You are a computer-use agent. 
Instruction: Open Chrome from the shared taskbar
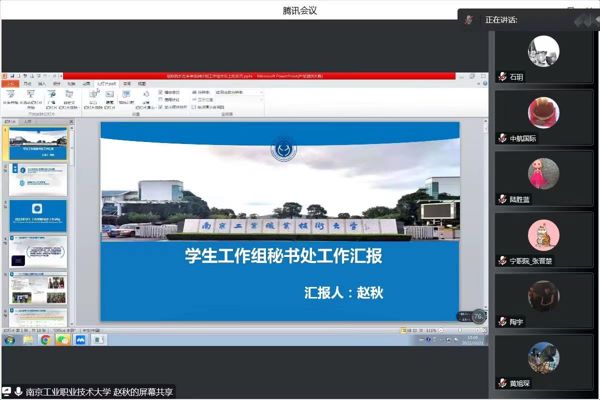(46, 340)
